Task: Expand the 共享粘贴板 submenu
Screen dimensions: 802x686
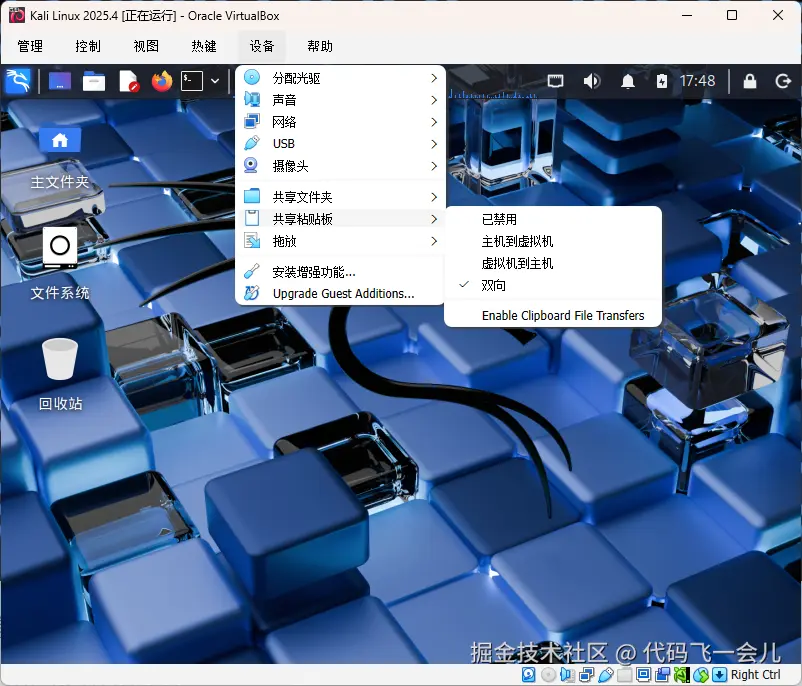Action: pyautogui.click(x=340, y=219)
